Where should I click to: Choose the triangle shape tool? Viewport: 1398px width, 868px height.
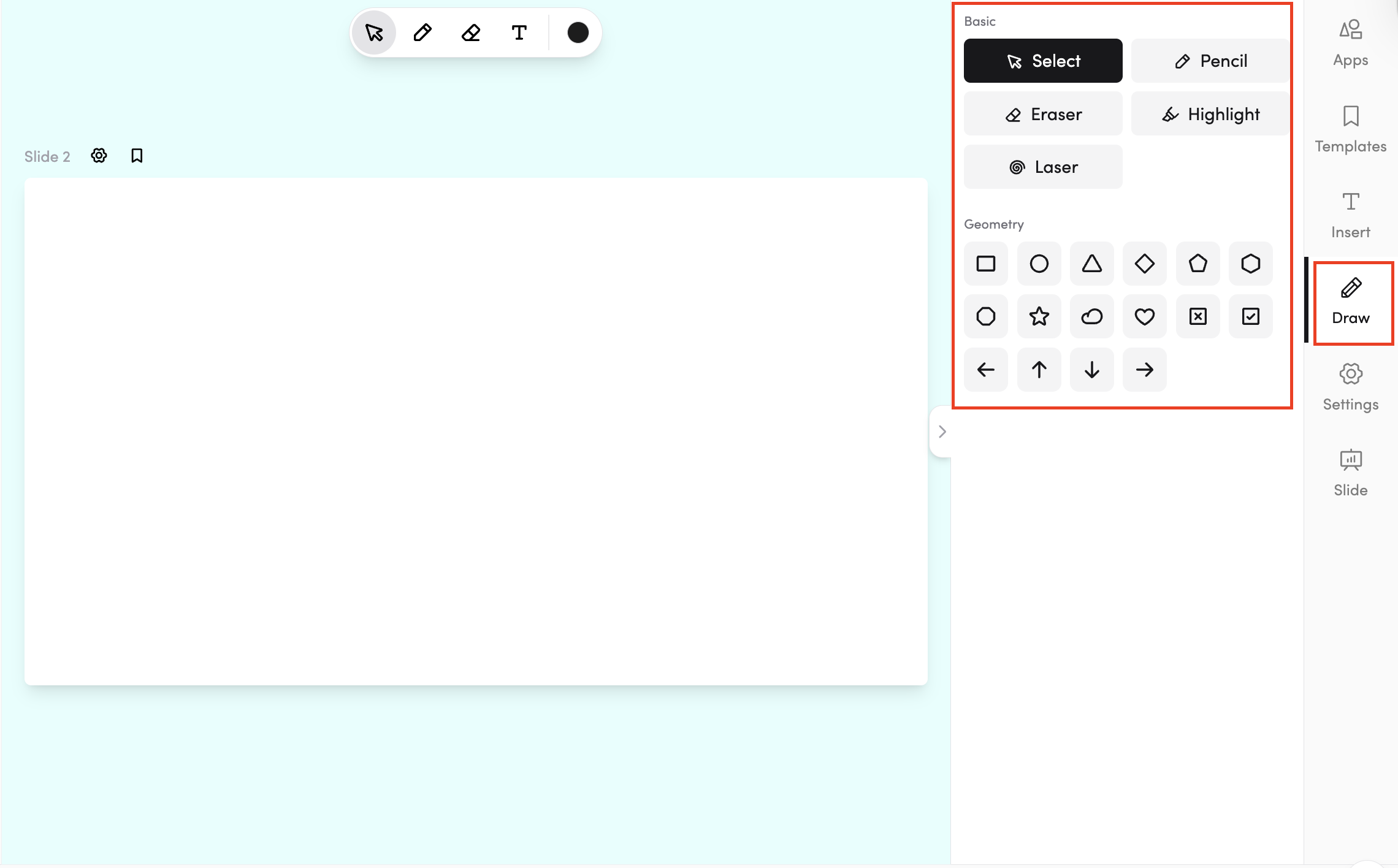tap(1091, 264)
